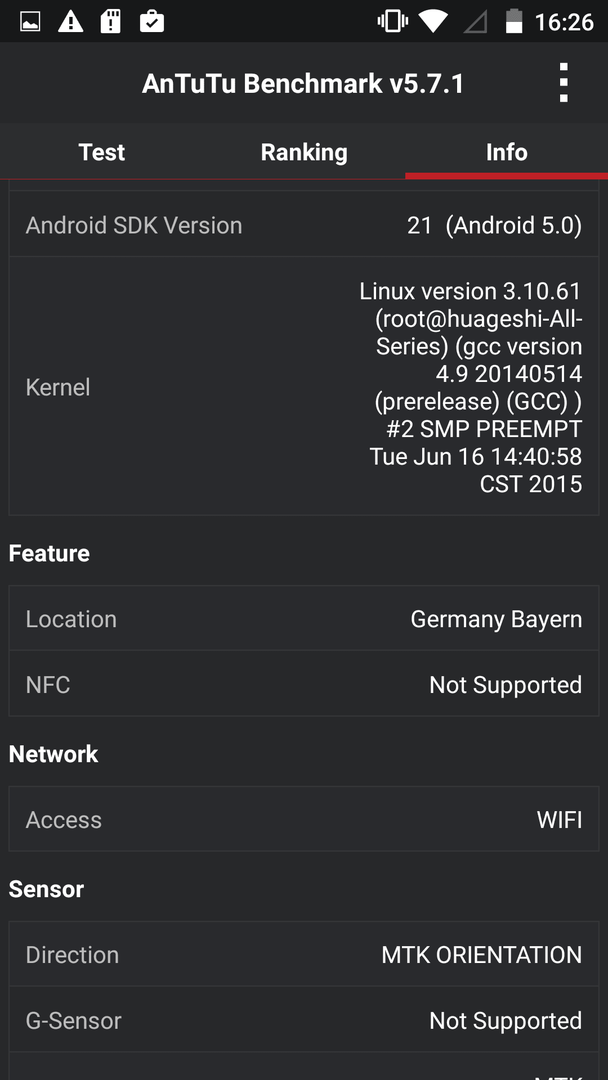The height and width of the screenshot is (1080, 608).
Task: Tap the G-Sensor Not Supported row
Action: (x=304, y=1020)
